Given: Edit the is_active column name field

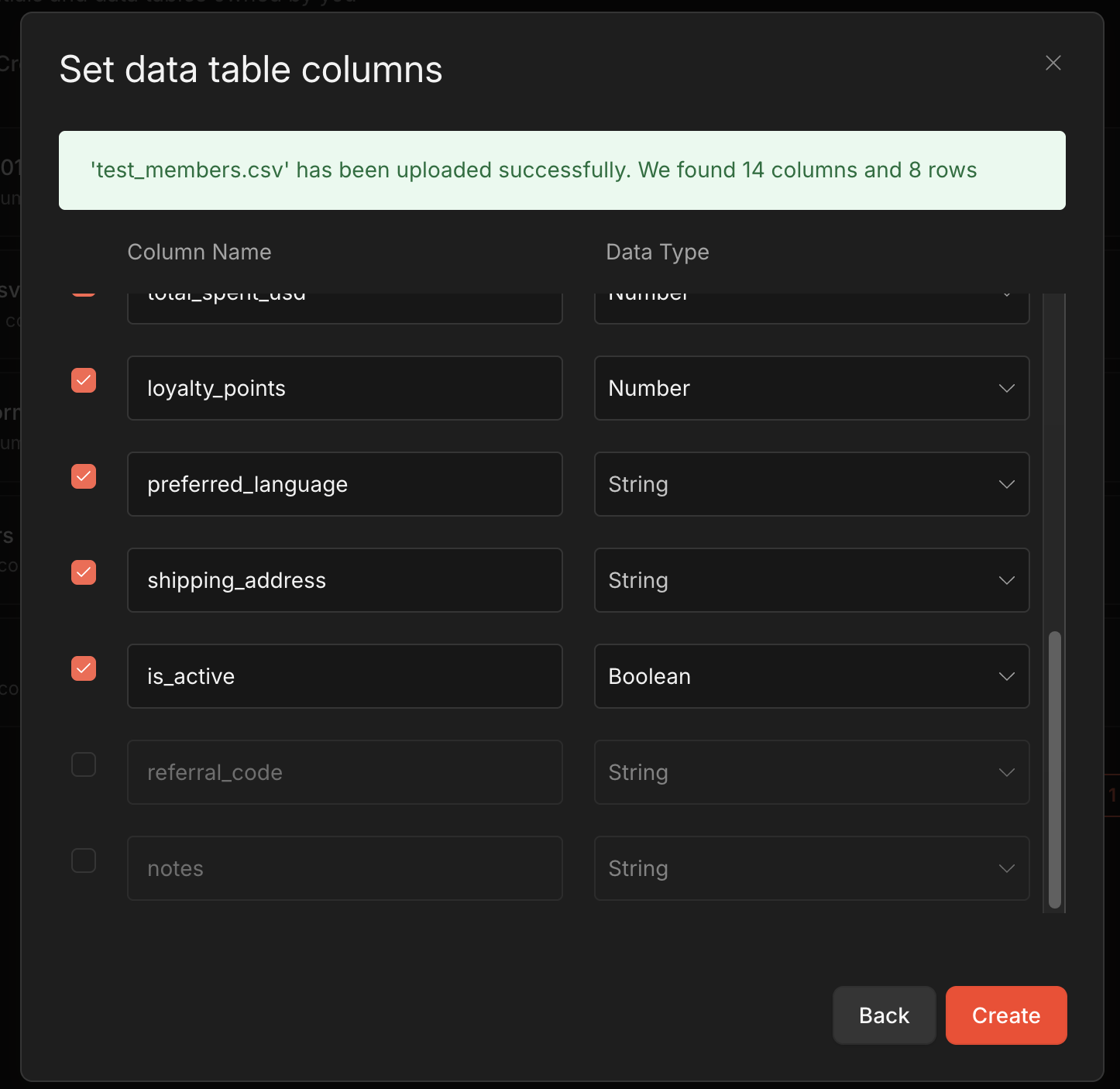Looking at the screenshot, I should pos(345,676).
